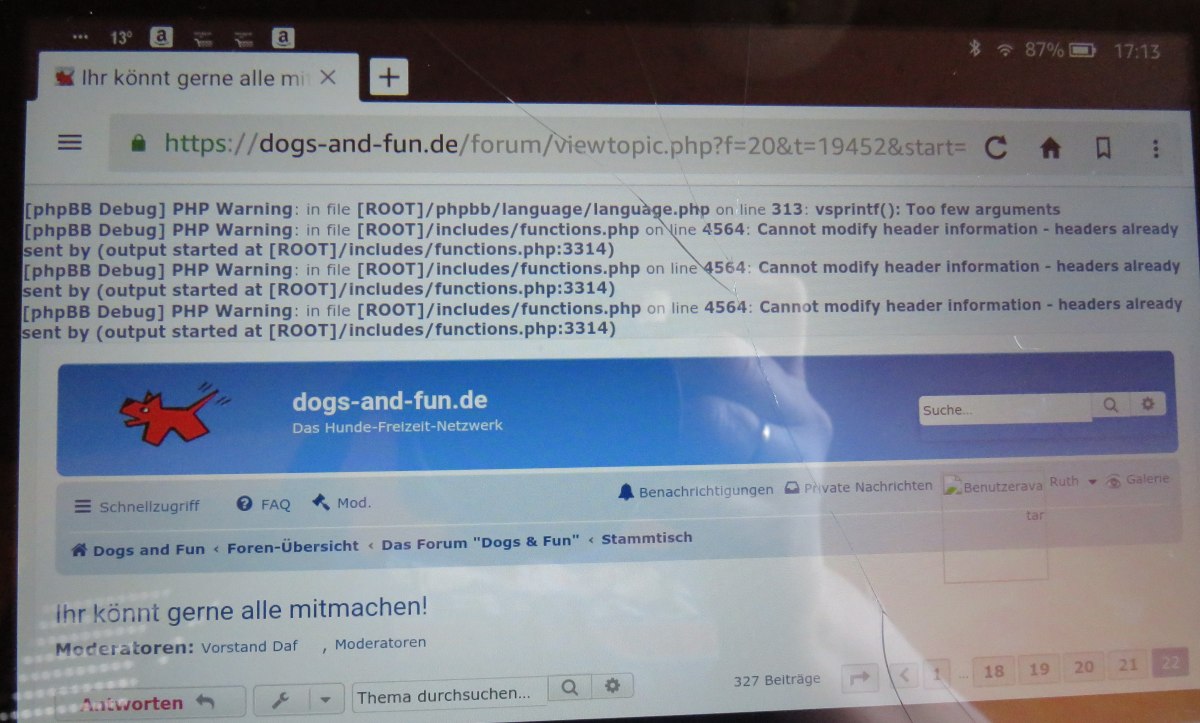Expand the Ruth user account dropdown
This screenshot has width=1200, height=723.
[1072, 482]
